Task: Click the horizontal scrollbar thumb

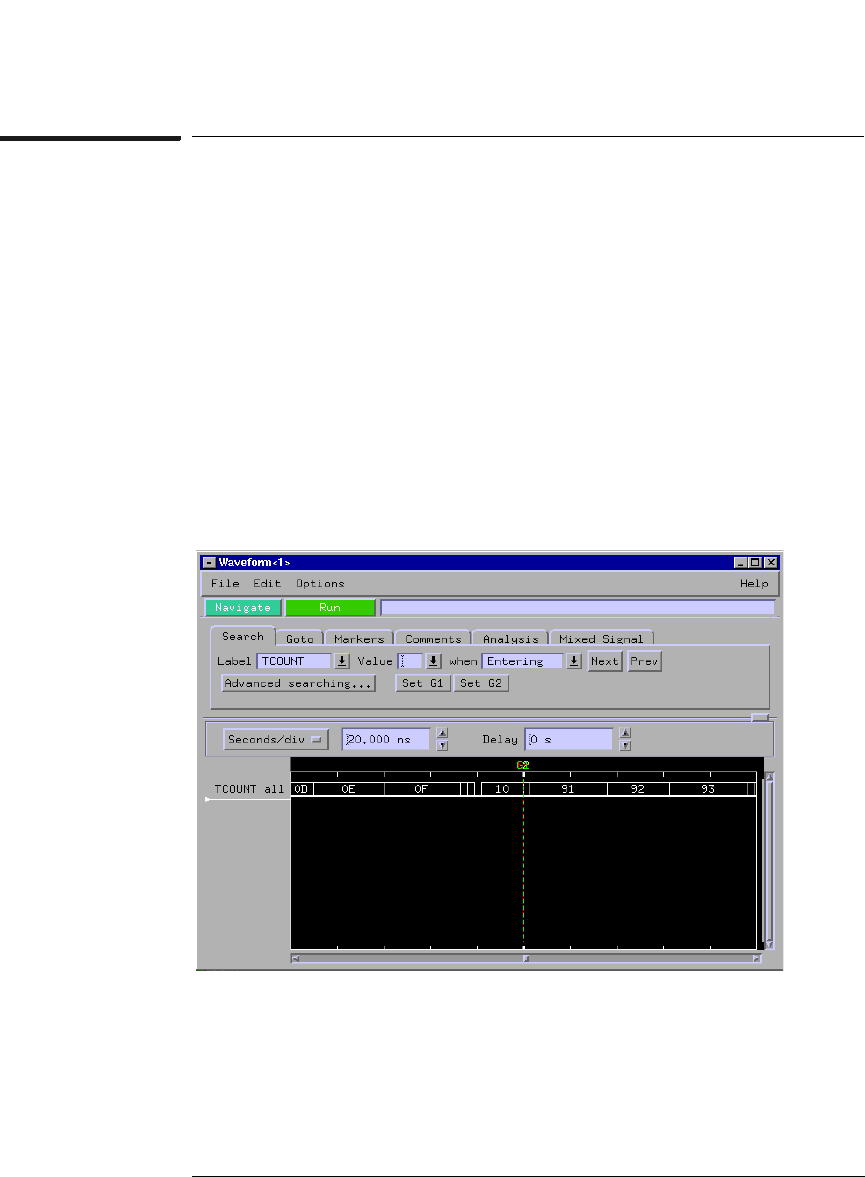Action: [526, 959]
